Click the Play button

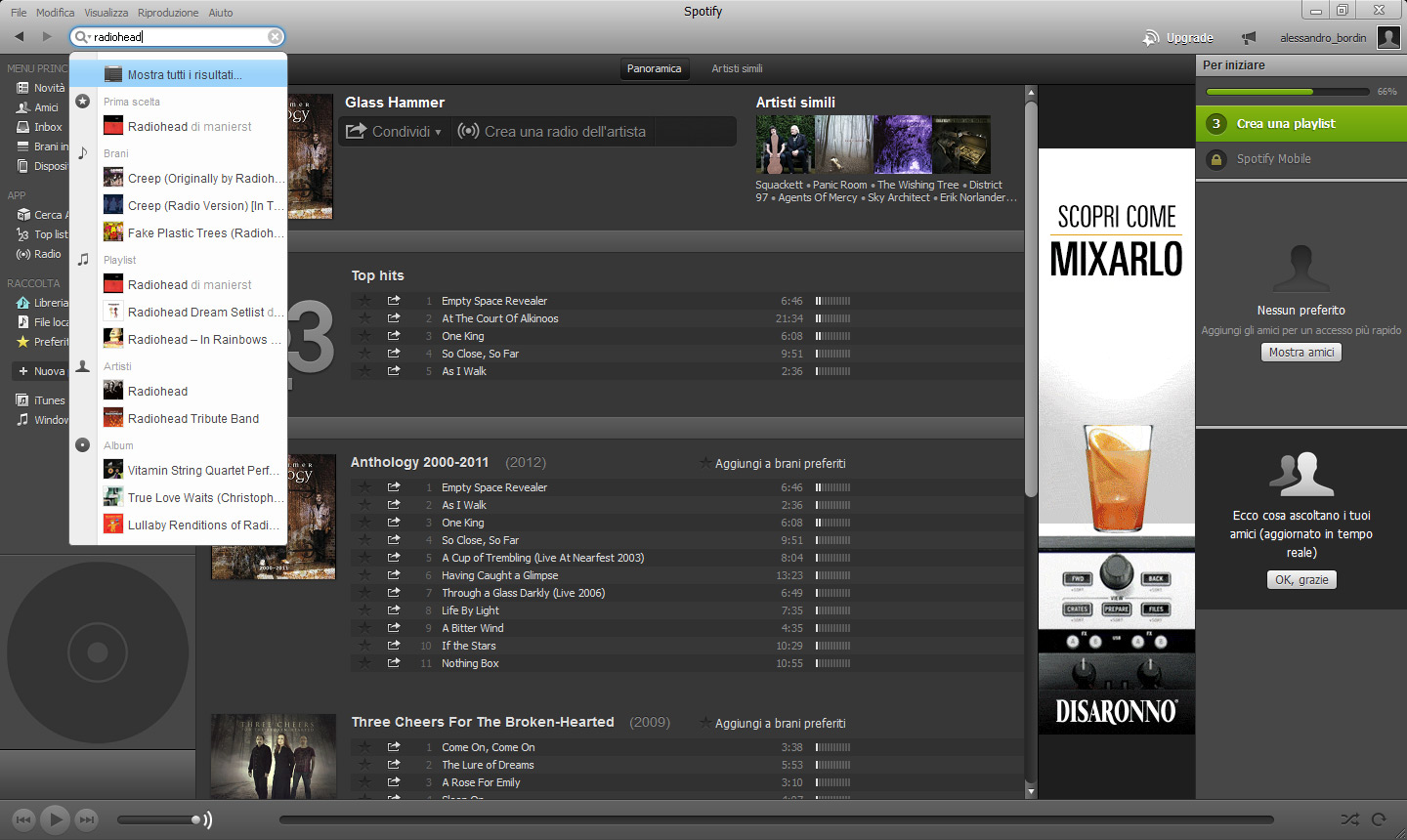56,819
